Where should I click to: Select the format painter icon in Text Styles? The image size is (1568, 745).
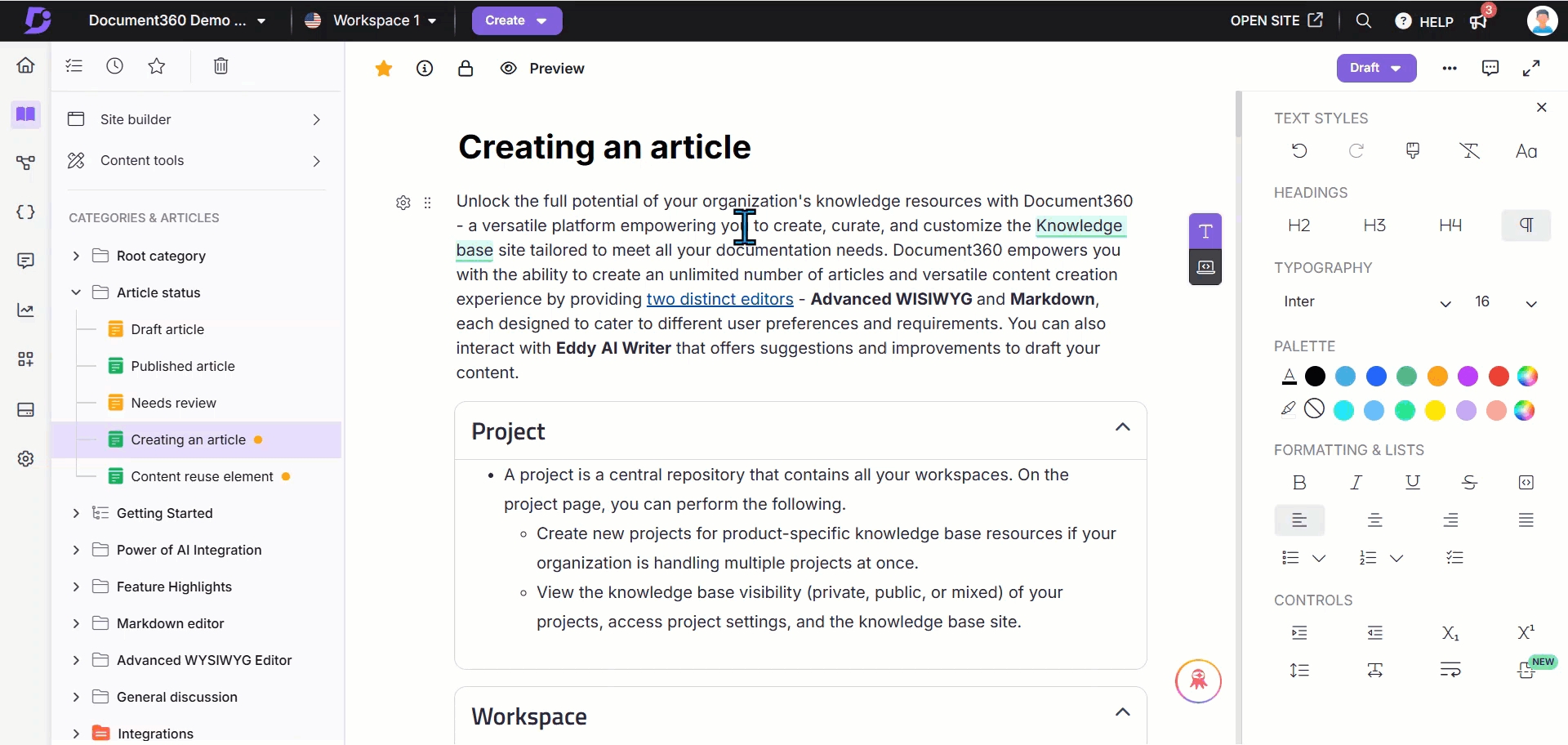coord(1413,150)
